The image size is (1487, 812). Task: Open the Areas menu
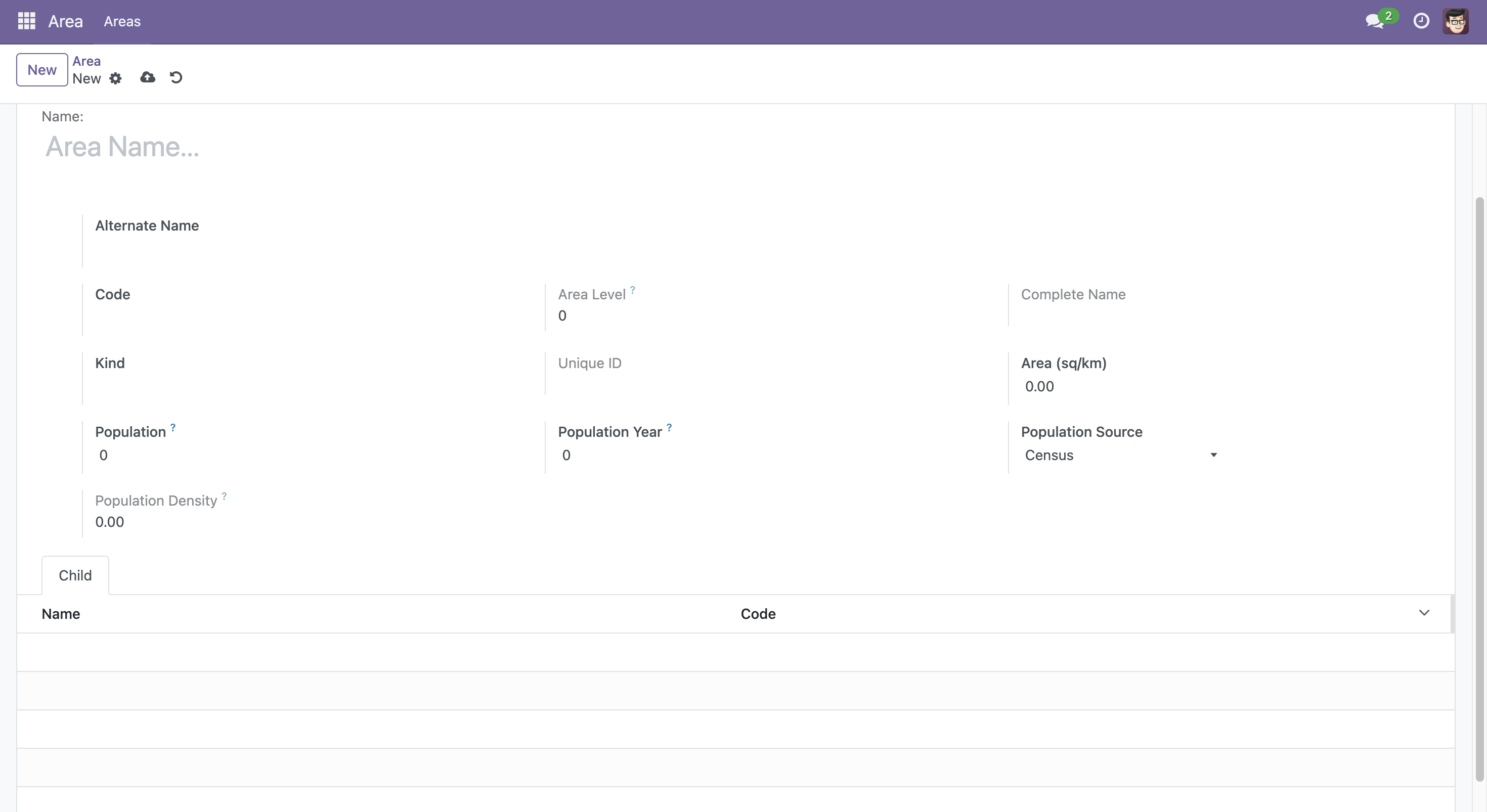pos(122,21)
